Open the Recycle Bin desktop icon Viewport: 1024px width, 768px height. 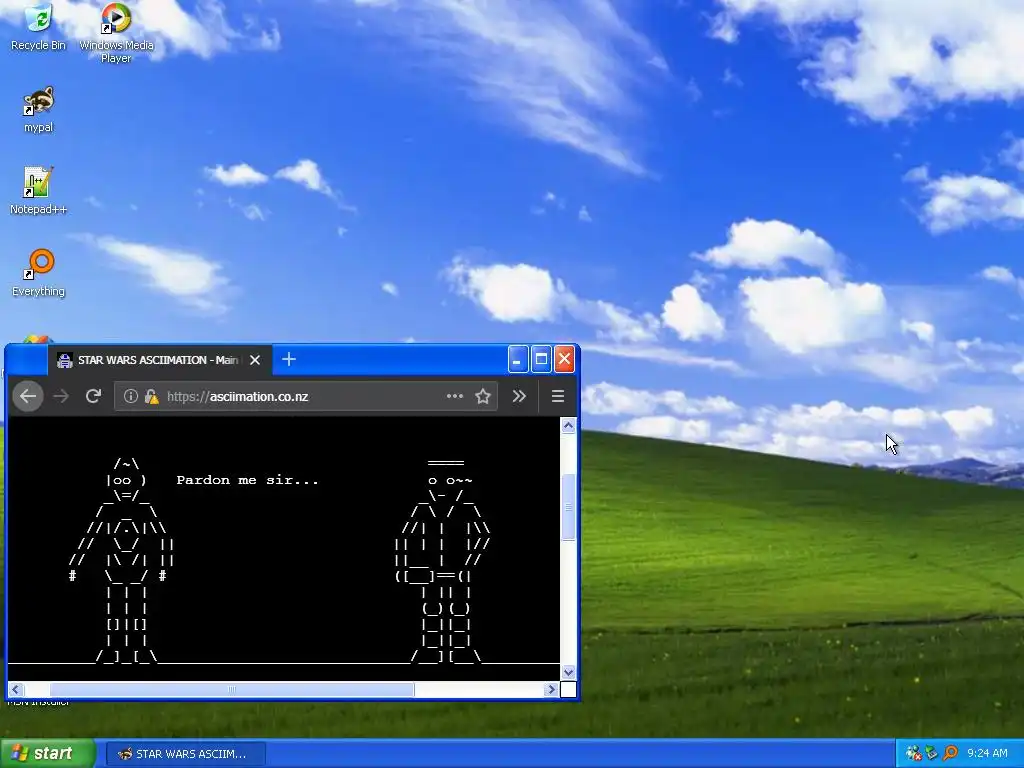click(38, 27)
